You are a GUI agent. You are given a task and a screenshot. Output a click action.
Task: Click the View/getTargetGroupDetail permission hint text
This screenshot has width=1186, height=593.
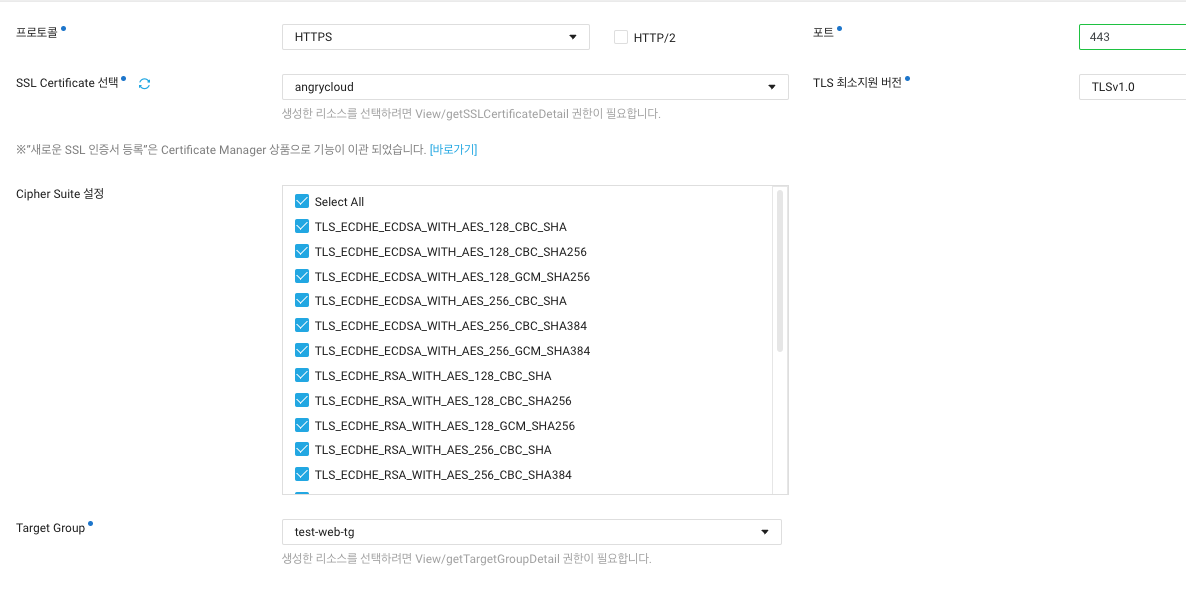tap(467, 559)
